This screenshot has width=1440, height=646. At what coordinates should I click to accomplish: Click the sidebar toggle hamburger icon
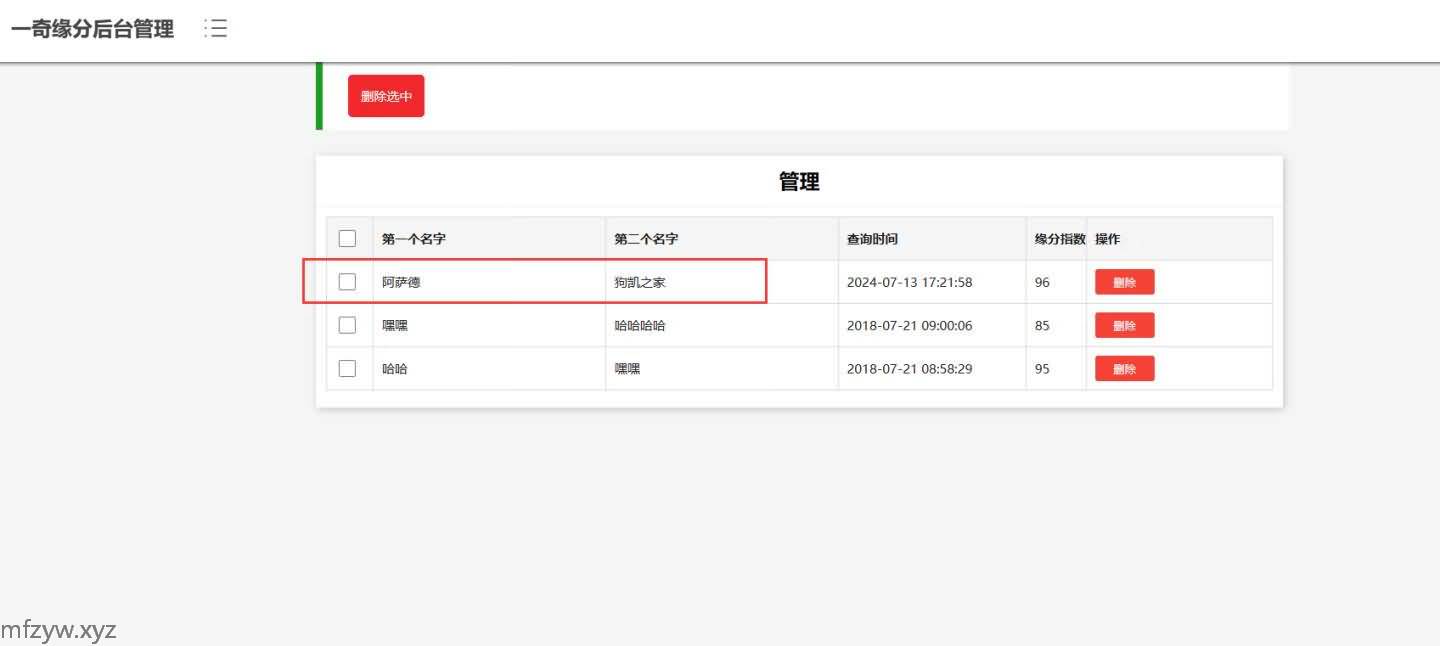point(216,29)
